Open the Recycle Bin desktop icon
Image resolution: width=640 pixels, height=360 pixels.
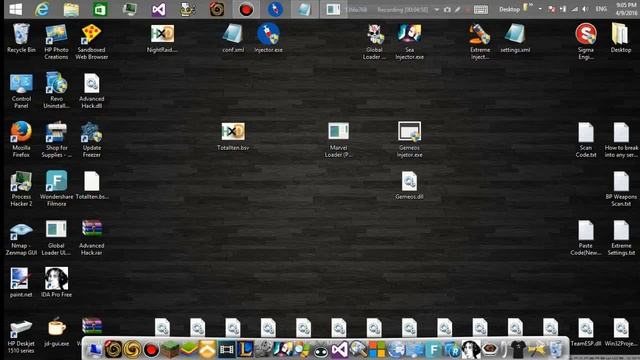(21, 38)
